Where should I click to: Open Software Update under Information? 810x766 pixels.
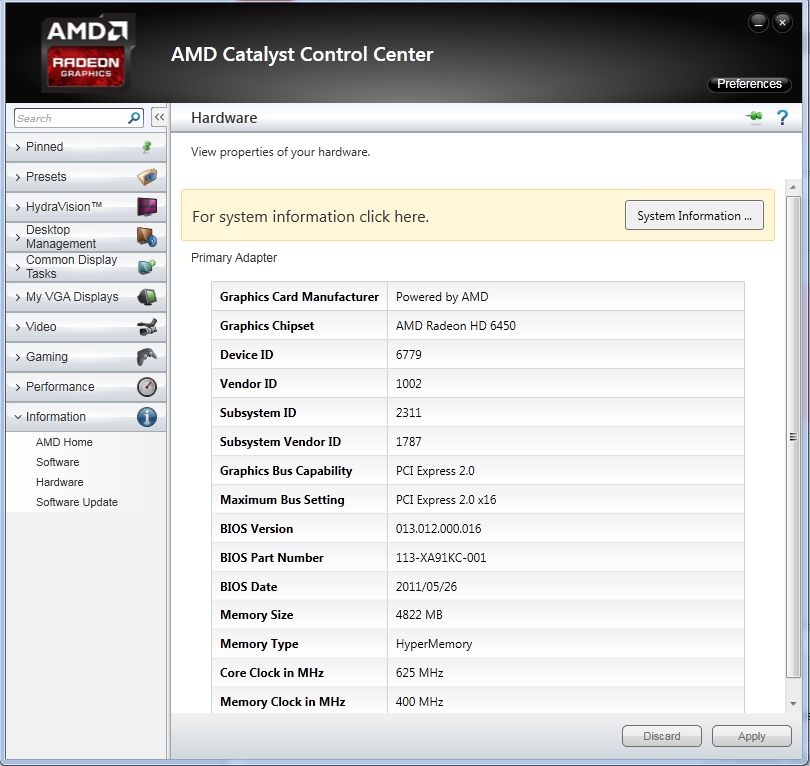(76, 502)
